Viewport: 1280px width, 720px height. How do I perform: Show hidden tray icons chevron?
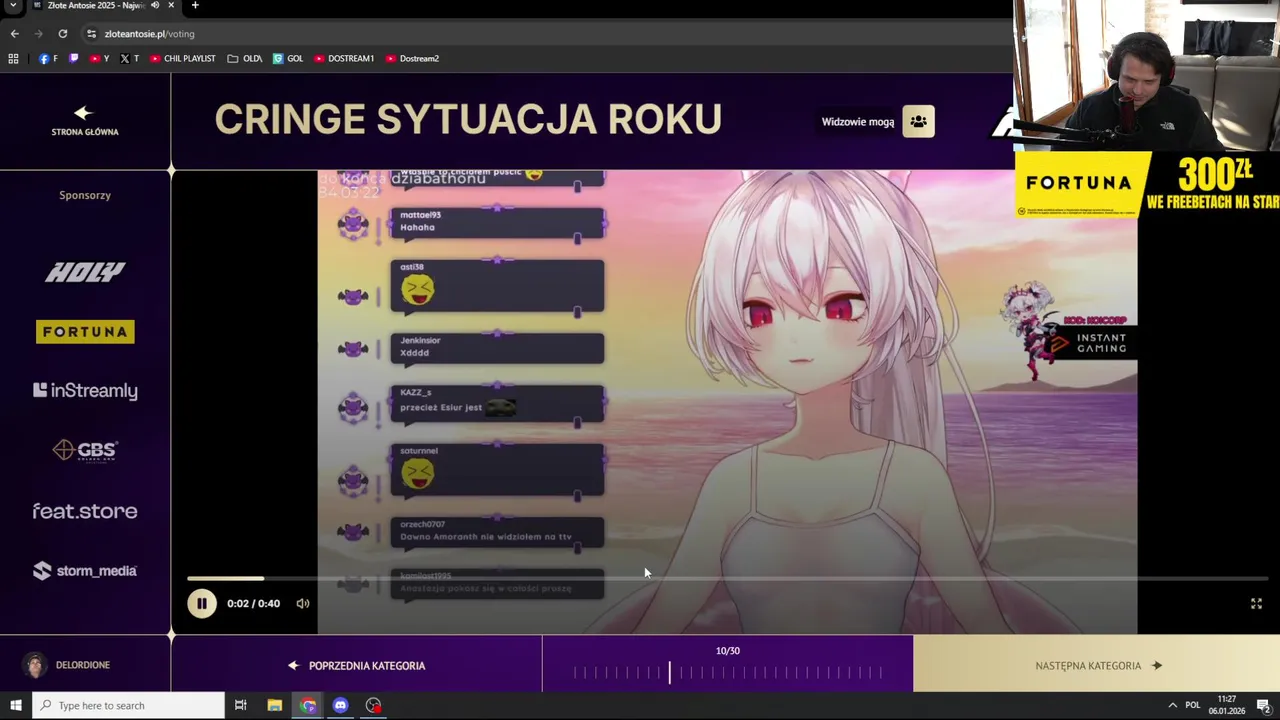pos(1172,706)
